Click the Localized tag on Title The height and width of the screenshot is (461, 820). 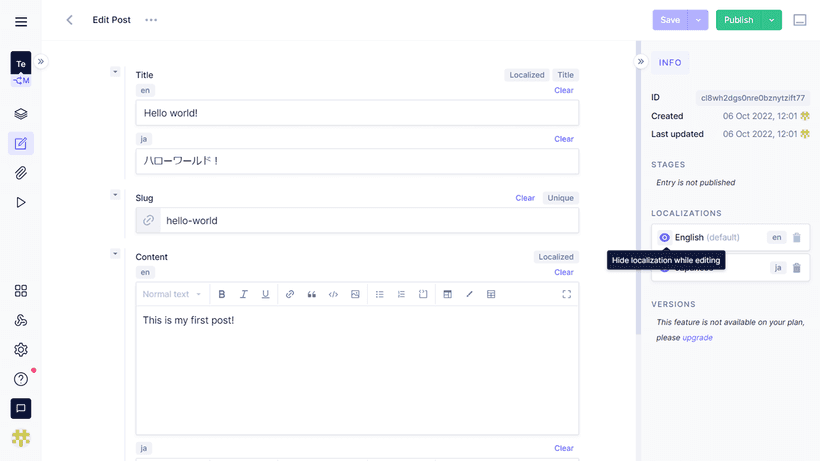pos(527,75)
